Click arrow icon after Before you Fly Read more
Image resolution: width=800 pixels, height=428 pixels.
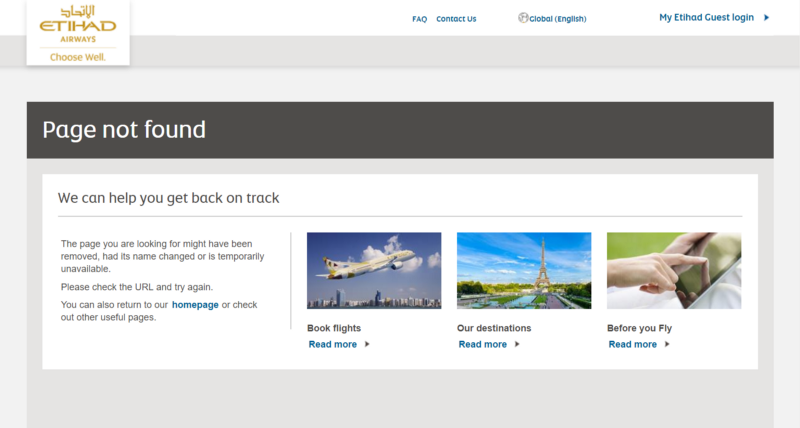(667, 344)
